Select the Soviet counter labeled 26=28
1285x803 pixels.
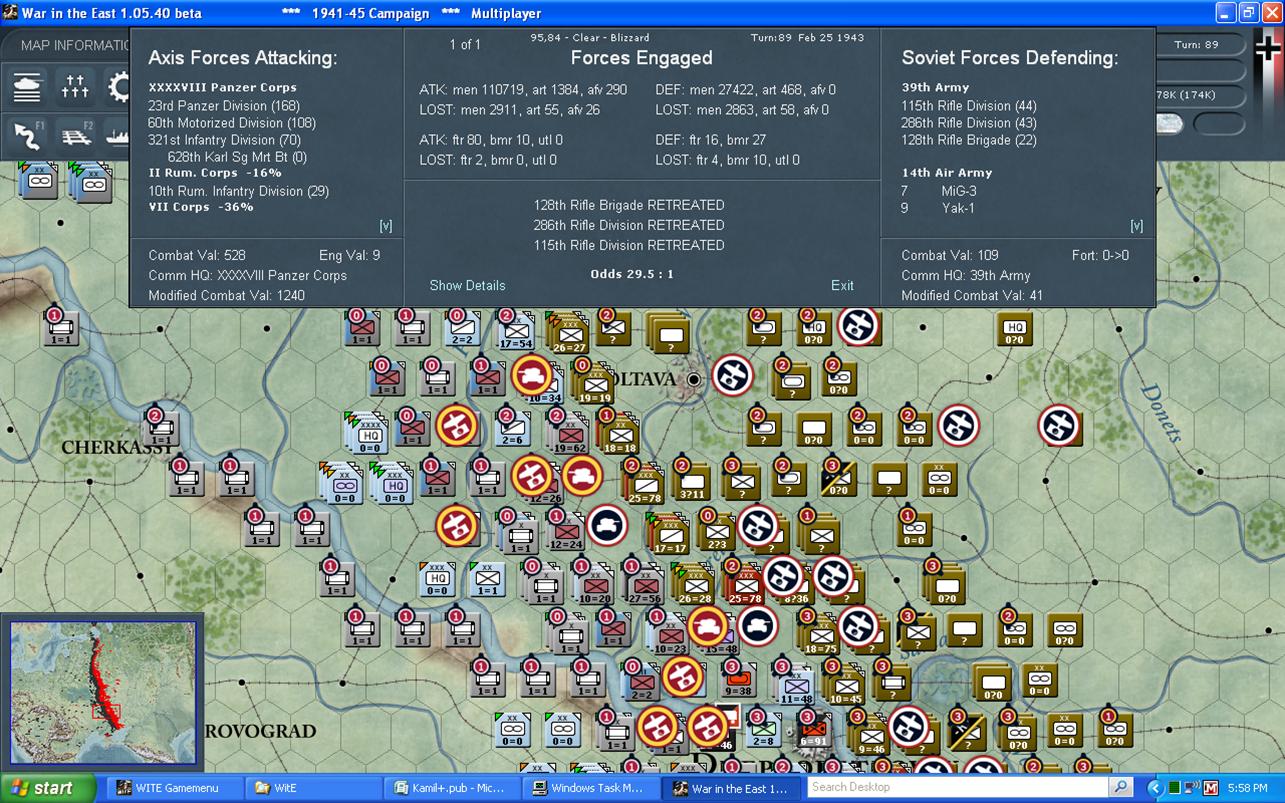tap(695, 584)
